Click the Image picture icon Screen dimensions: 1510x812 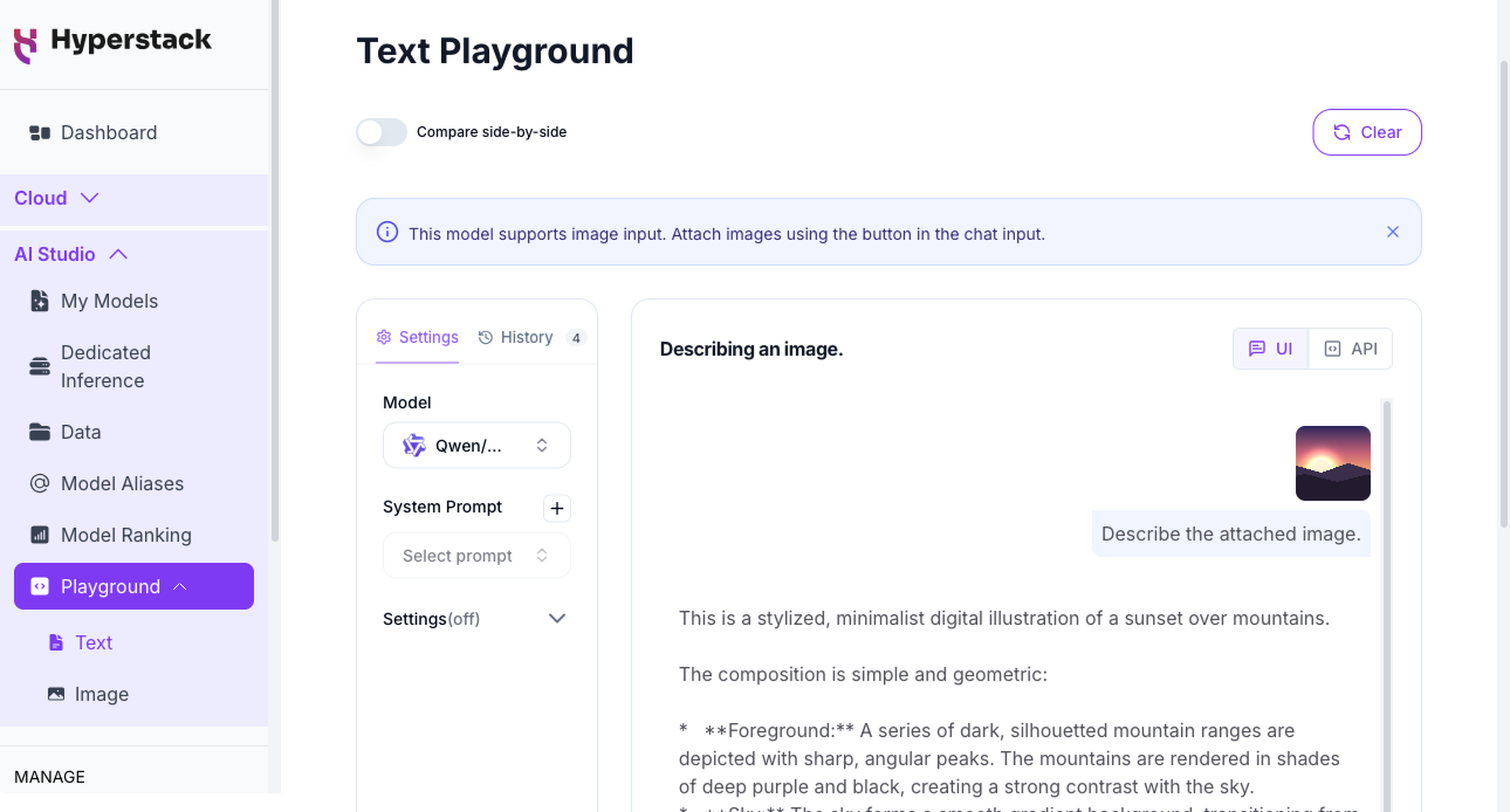[x=56, y=694]
